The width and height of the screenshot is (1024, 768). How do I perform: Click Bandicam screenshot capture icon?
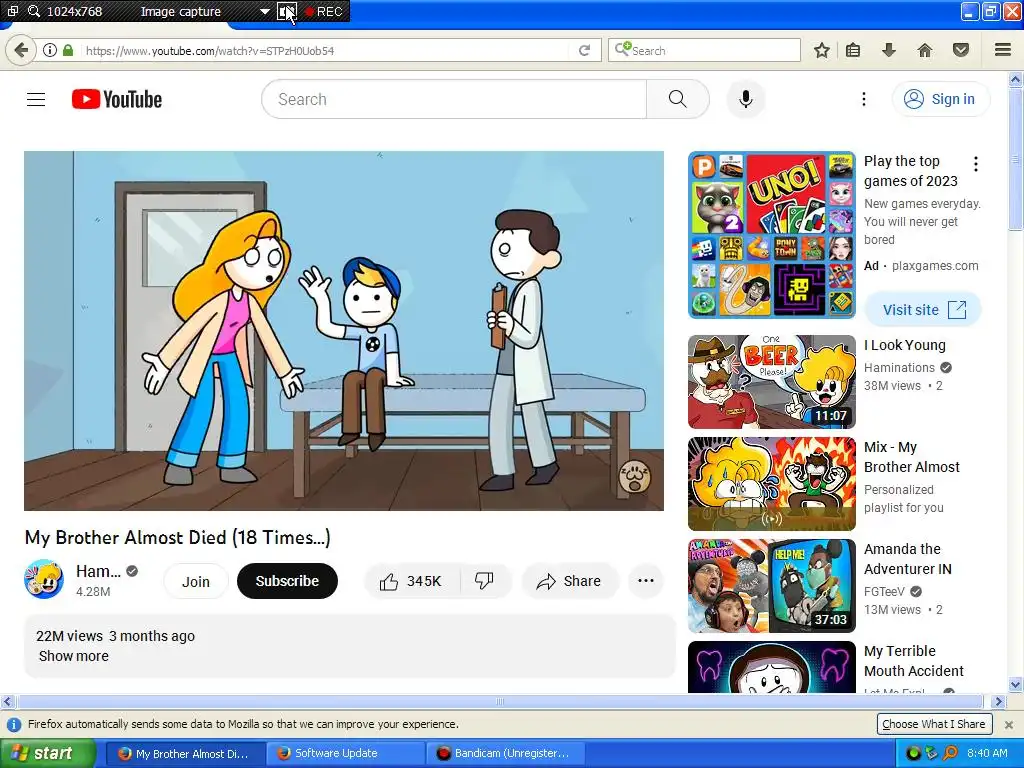[286, 11]
